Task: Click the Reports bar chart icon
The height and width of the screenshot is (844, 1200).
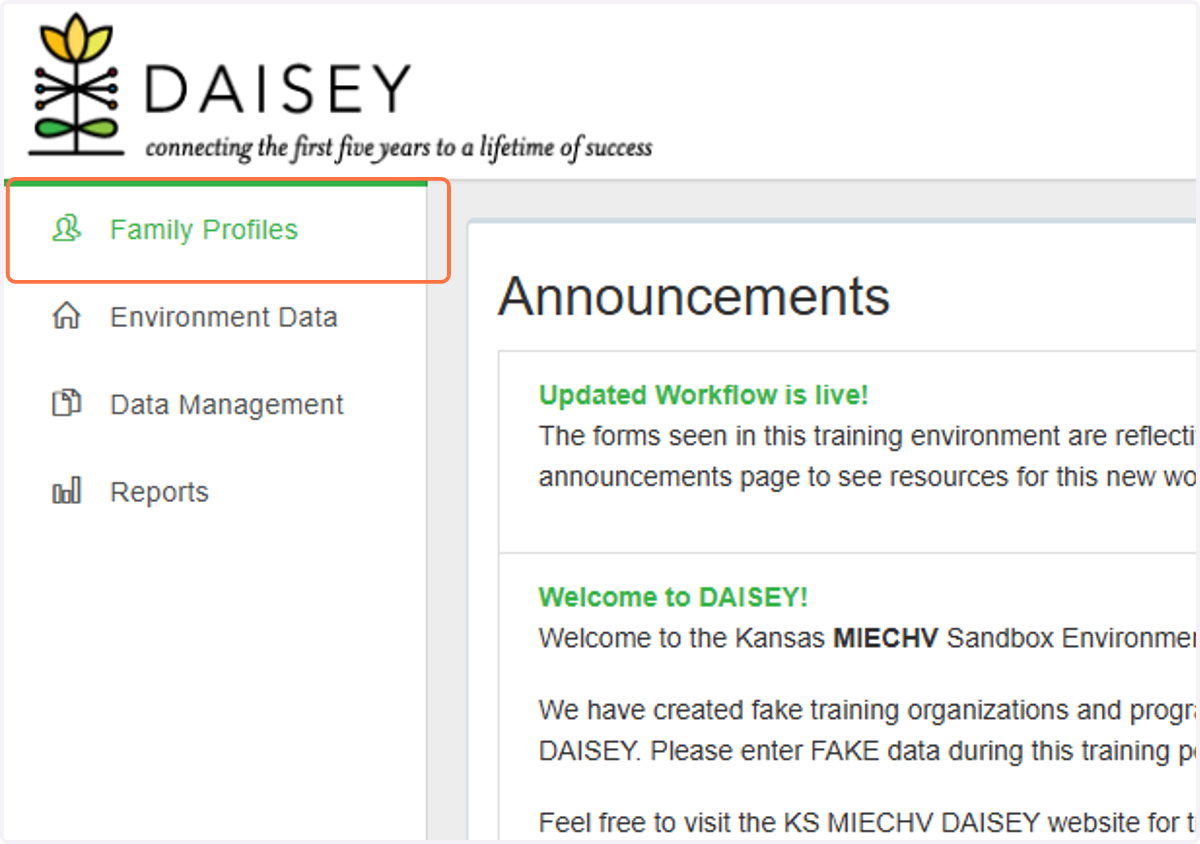Action: [x=66, y=492]
